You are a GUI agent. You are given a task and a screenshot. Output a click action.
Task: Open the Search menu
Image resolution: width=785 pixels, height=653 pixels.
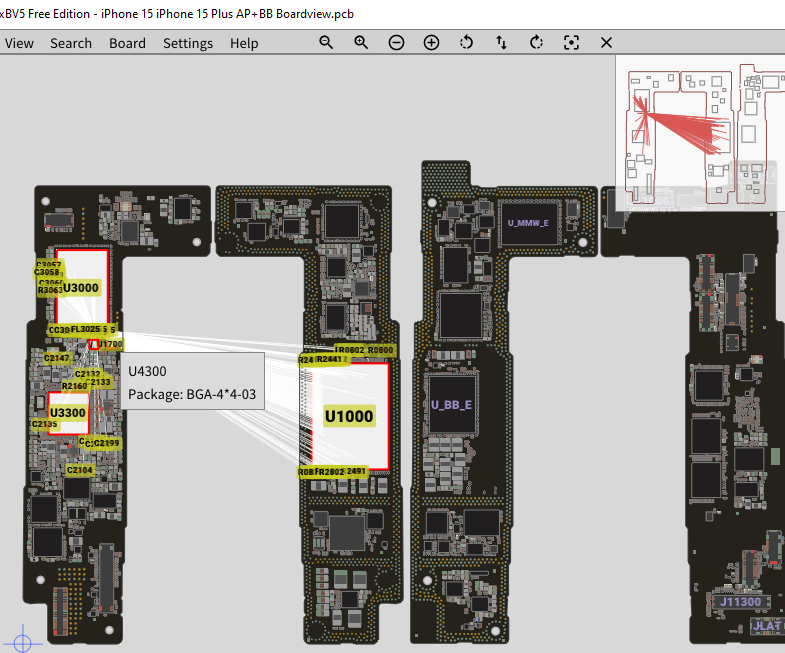point(71,44)
